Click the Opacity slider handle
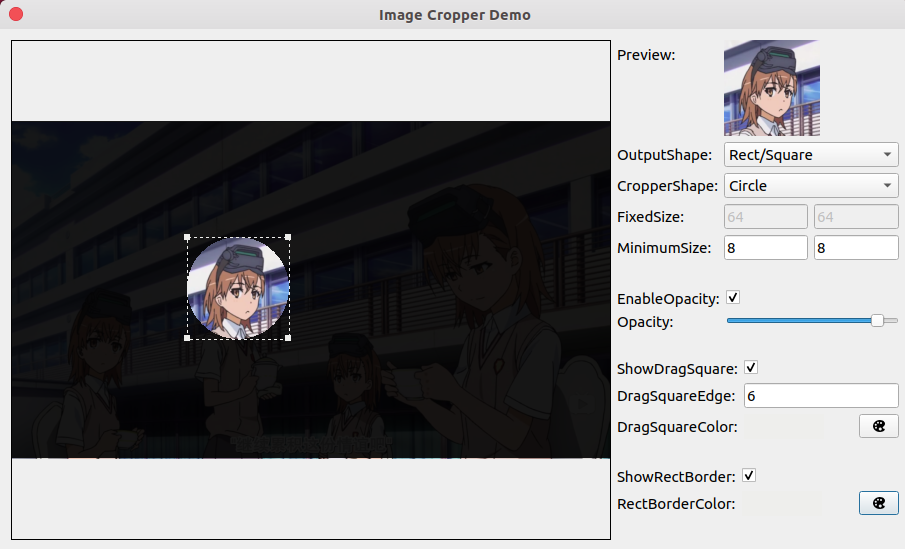The width and height of the screenshot is (905, 549). coord(877,321)
